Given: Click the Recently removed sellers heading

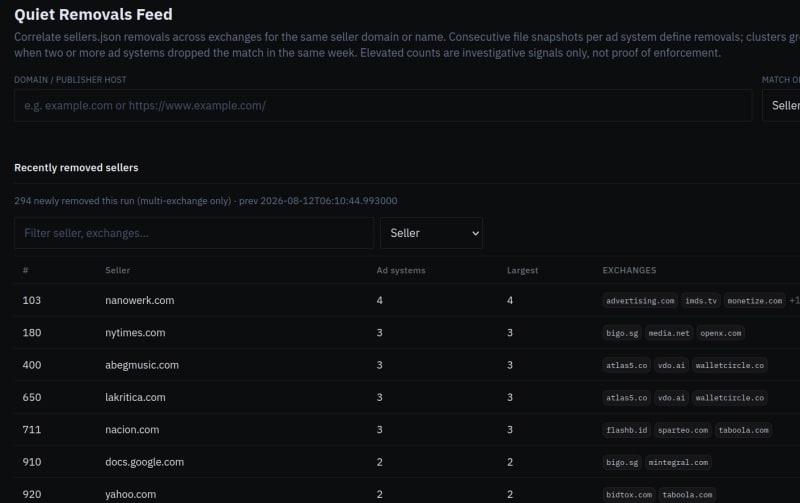Looking at the screenshot, I should 76,168.
